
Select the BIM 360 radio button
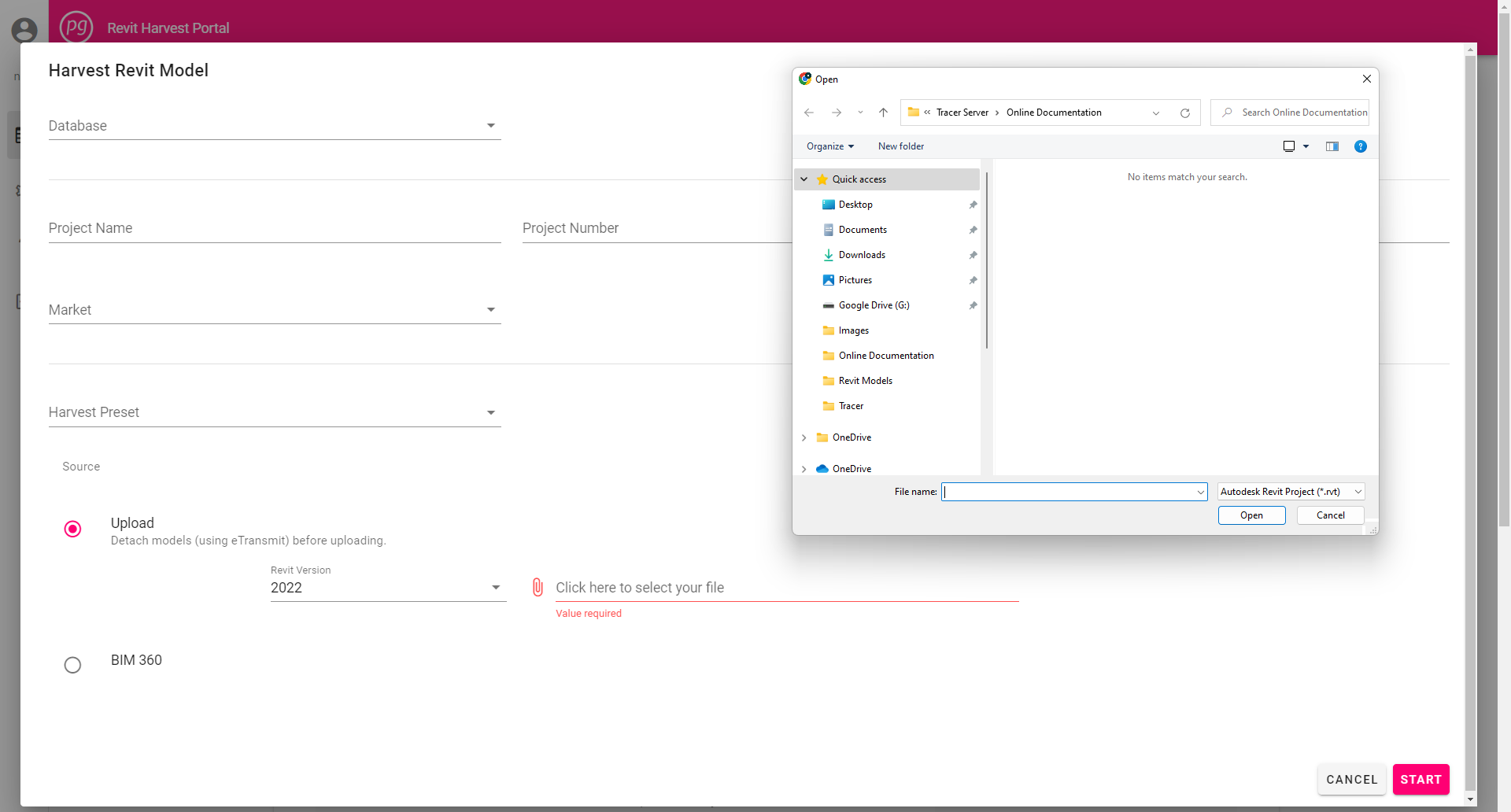(72, 665)
